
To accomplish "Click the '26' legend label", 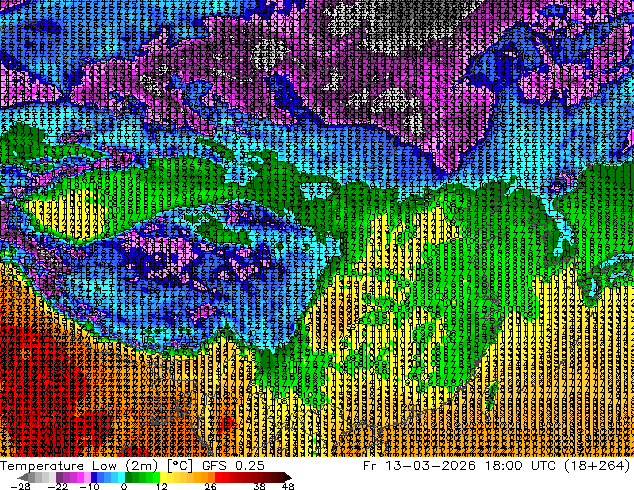I will pyautogui.click(x=210, y=486).
